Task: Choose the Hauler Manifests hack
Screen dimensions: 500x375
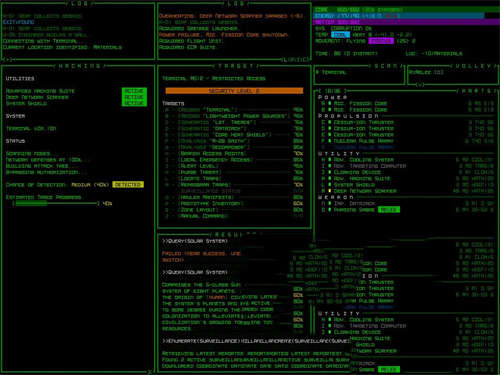Action: 234,197
